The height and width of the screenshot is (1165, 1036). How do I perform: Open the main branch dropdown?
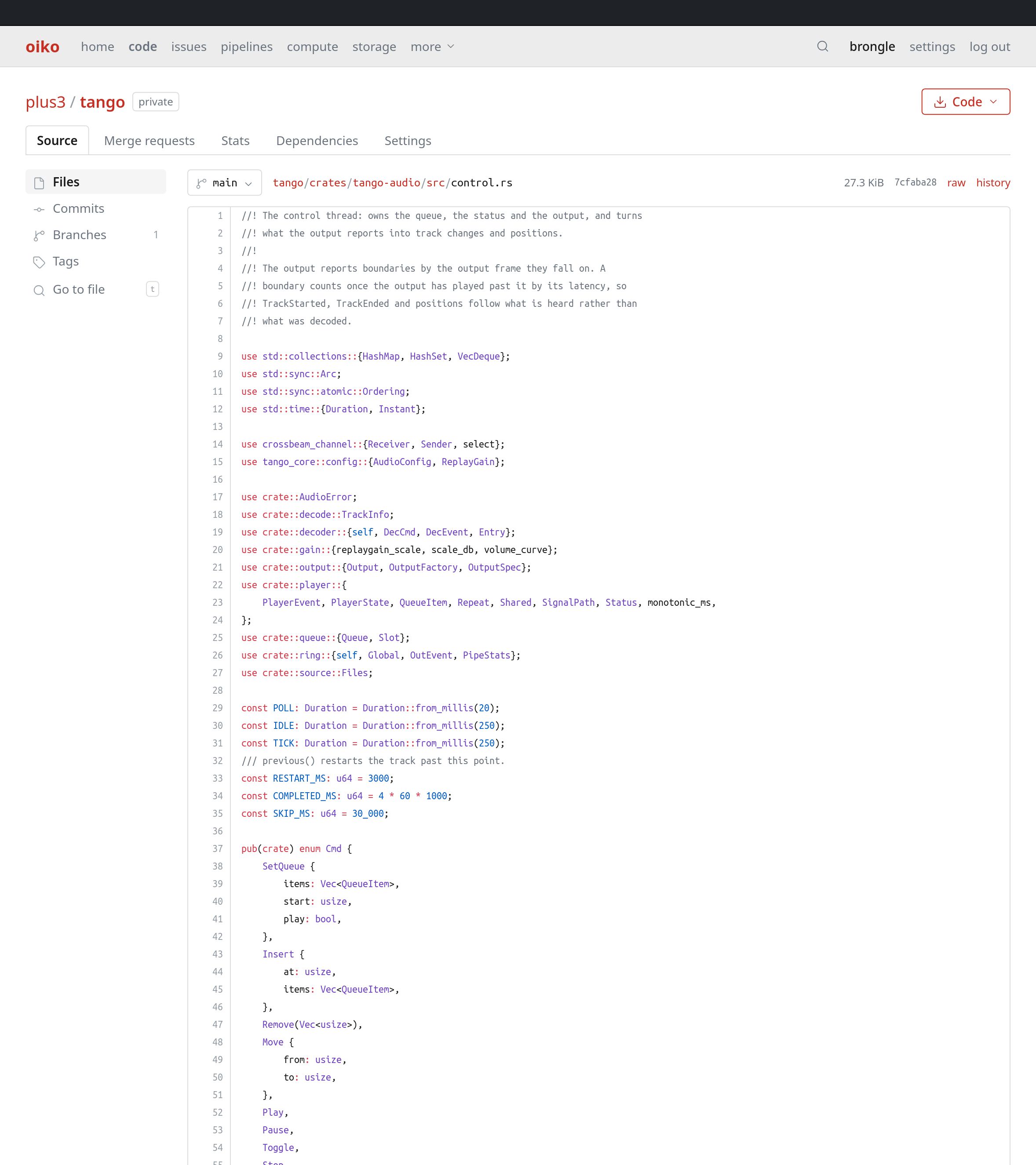[x=225, y=182]
